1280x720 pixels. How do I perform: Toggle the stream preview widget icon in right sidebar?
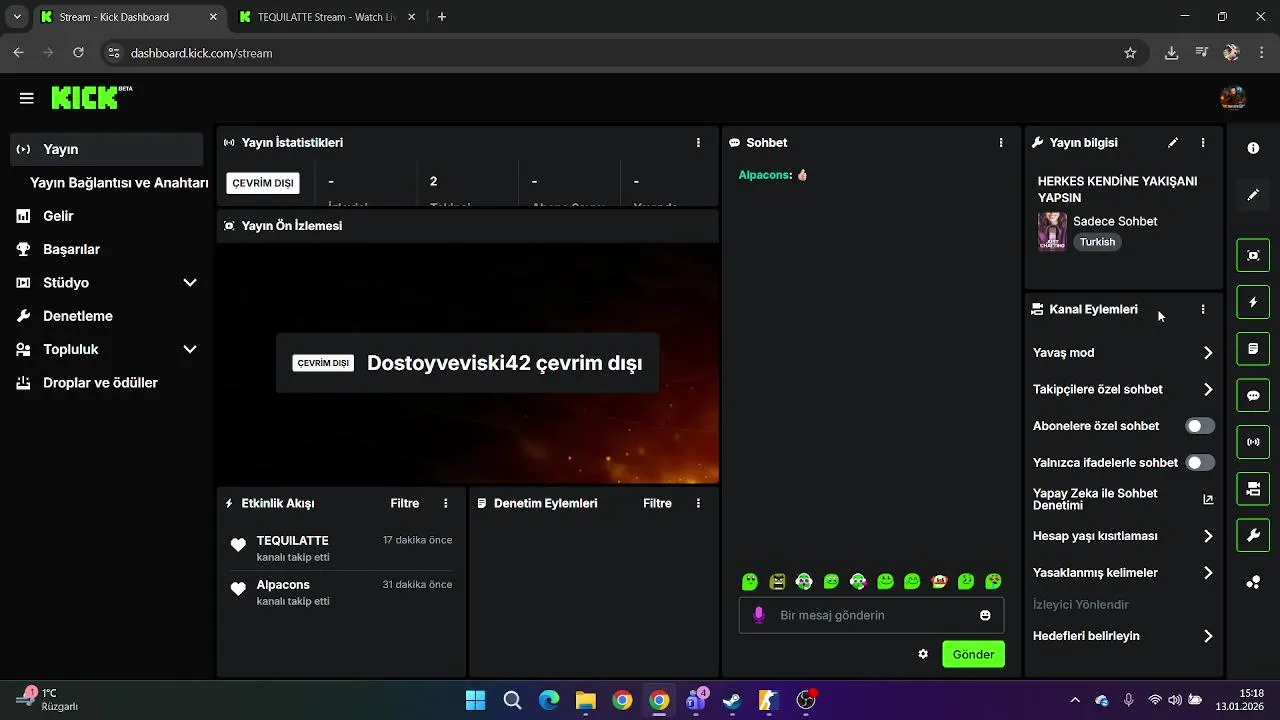1253,255
